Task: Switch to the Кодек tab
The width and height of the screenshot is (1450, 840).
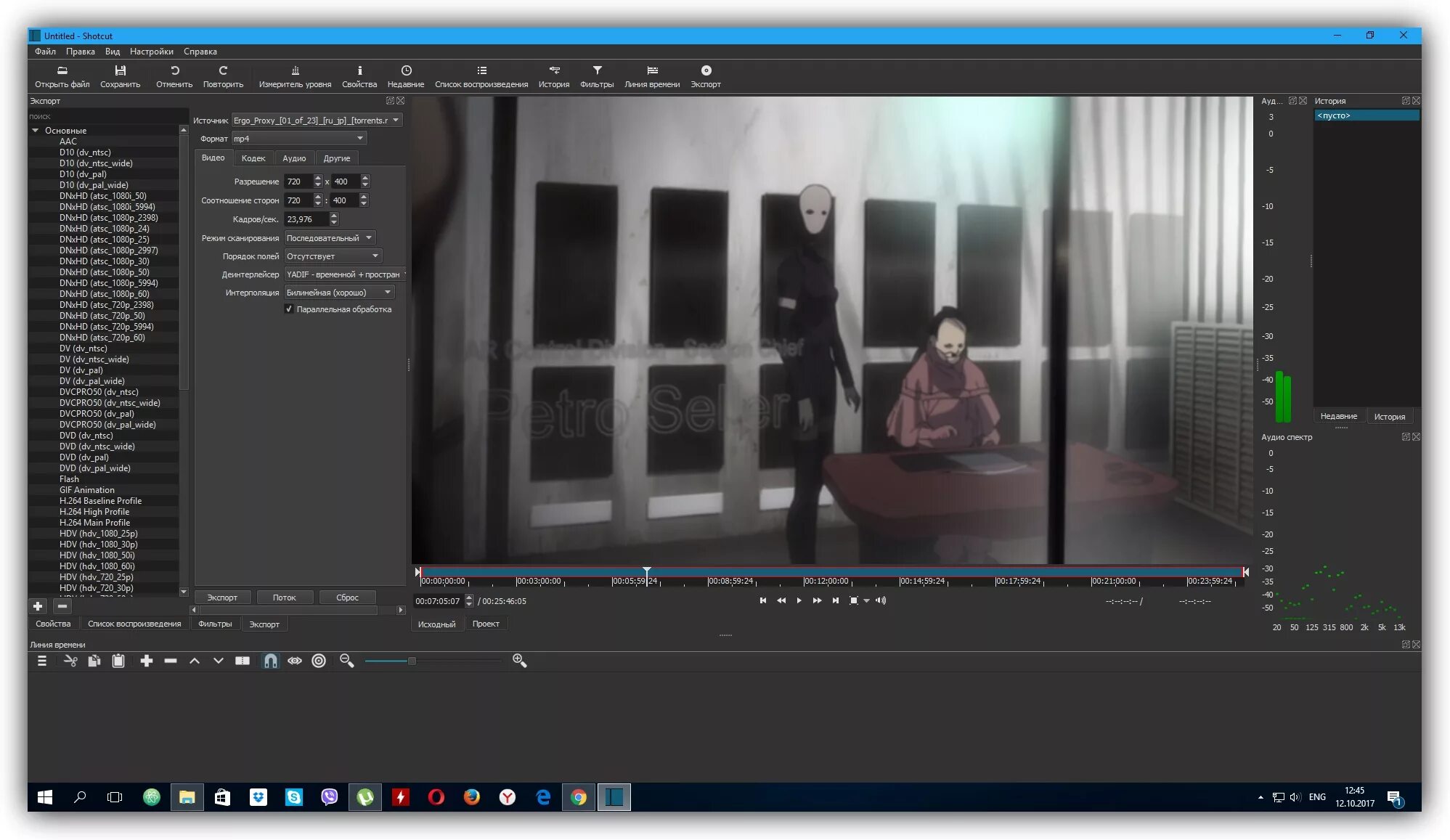Action: pos(253,158)
